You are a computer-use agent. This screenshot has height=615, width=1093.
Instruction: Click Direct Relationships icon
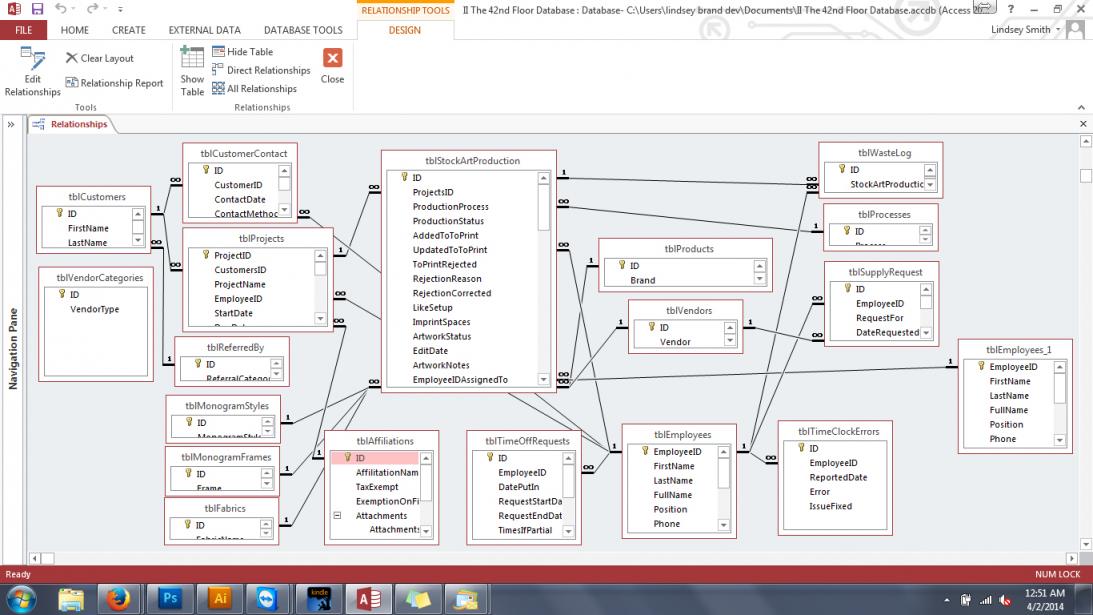pyautogui.click(x=218, y=70)
